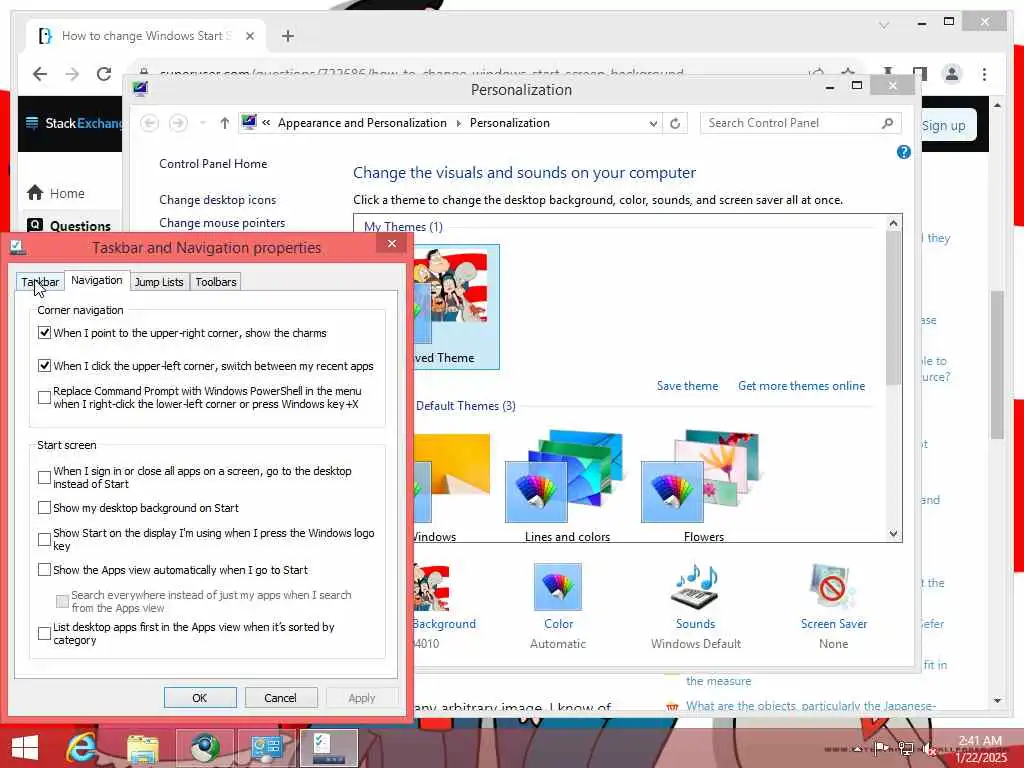This screenshot has height=768, width=1024.
Task: Click the Sign up button
Action: (944, 125)
